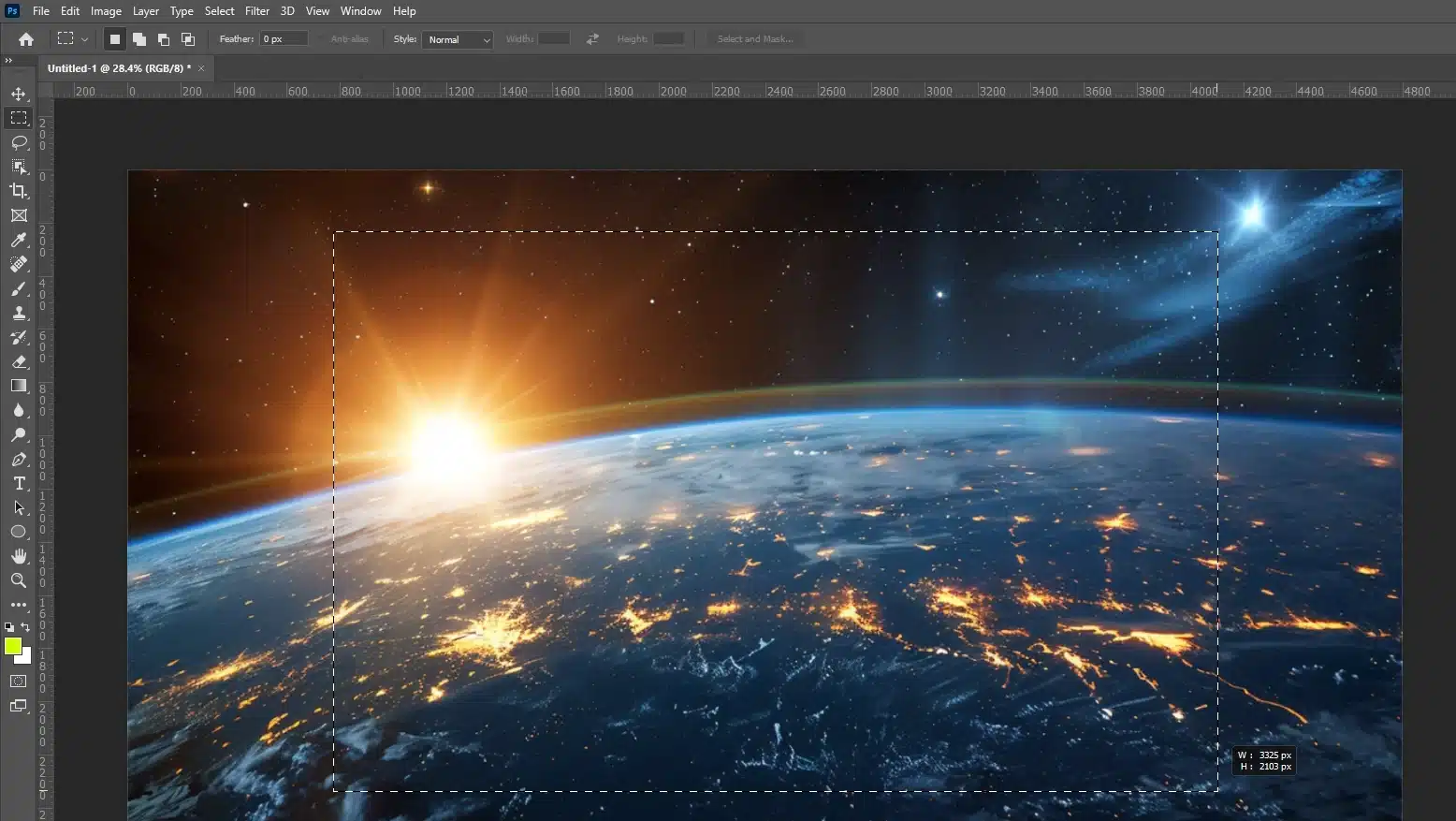Screen dimensions: 1456x821
Task: Toggle Quick Mask mode
Action: [19, 682]
